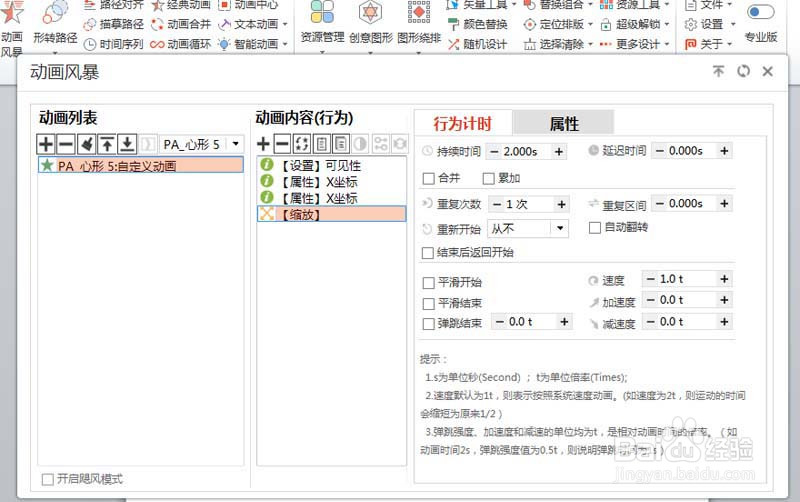This screenshot has width=800, height=502.
Task: Toggle the 专业版 switch in the ribbon
Action: (x=761, y=12)
